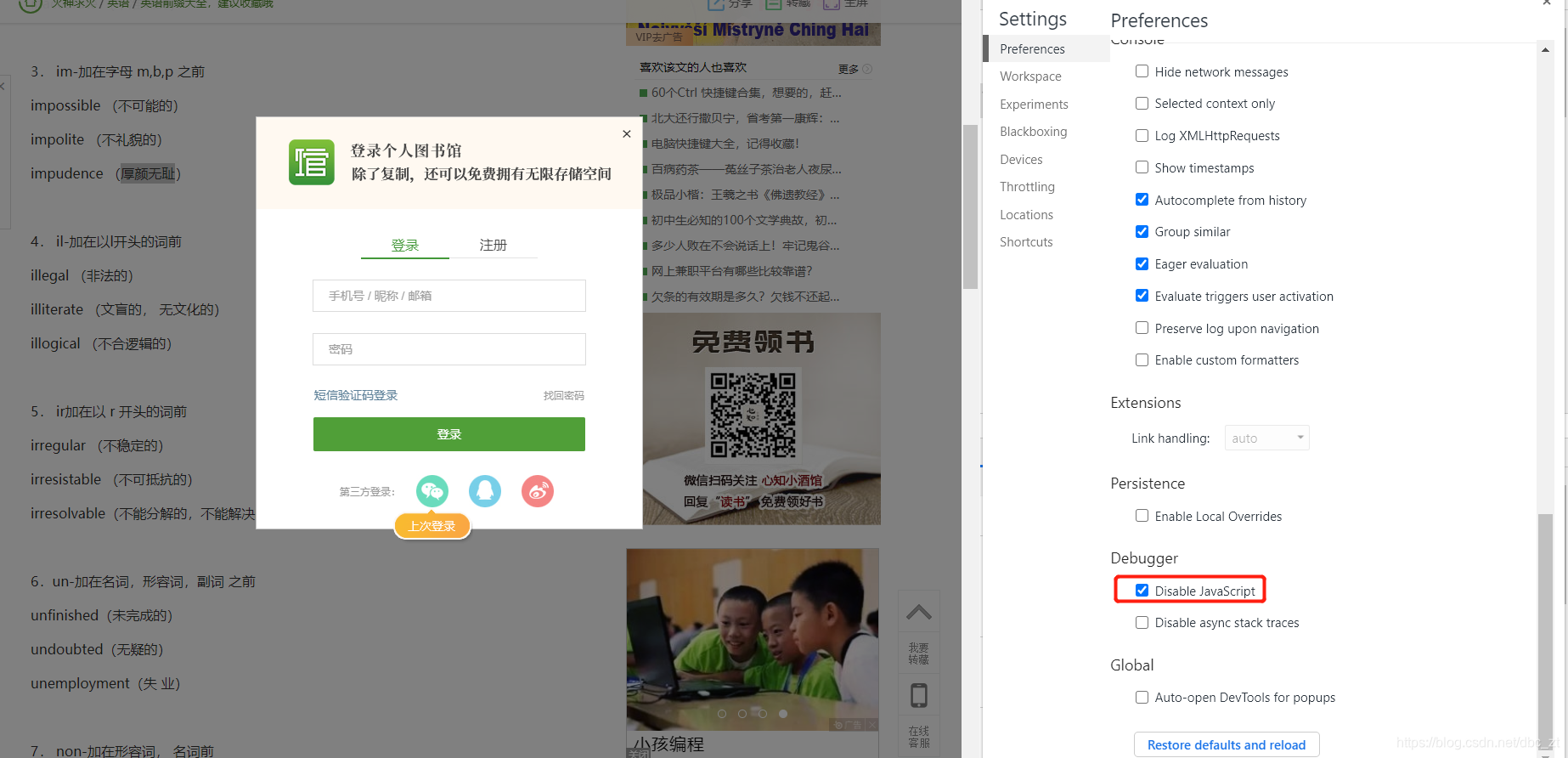Click the VIP去广告 label on banner

tap(659, 37)
